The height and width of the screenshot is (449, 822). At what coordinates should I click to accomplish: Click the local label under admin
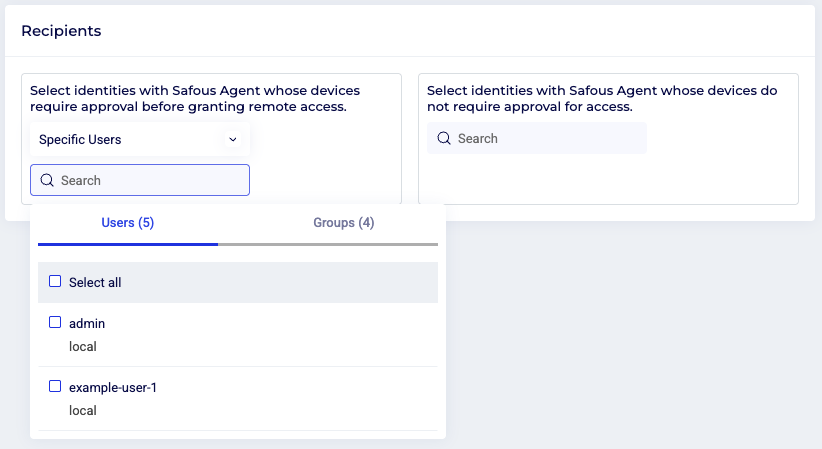tap(83, 347)
